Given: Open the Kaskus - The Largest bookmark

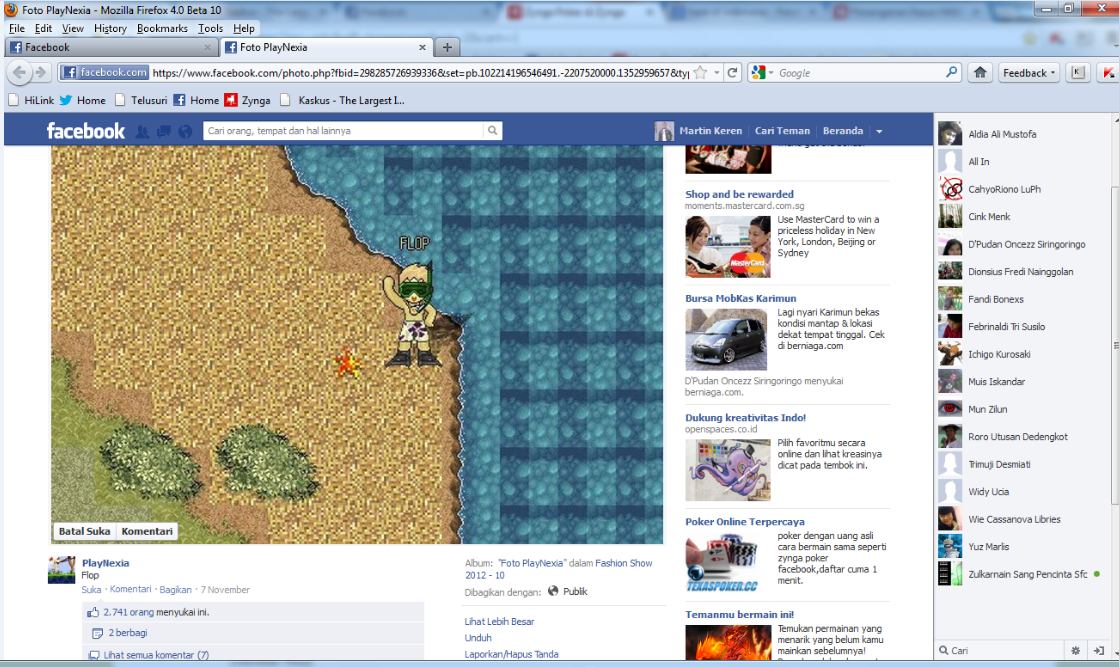Looking at the screenshot, I should tap(343, 101).
